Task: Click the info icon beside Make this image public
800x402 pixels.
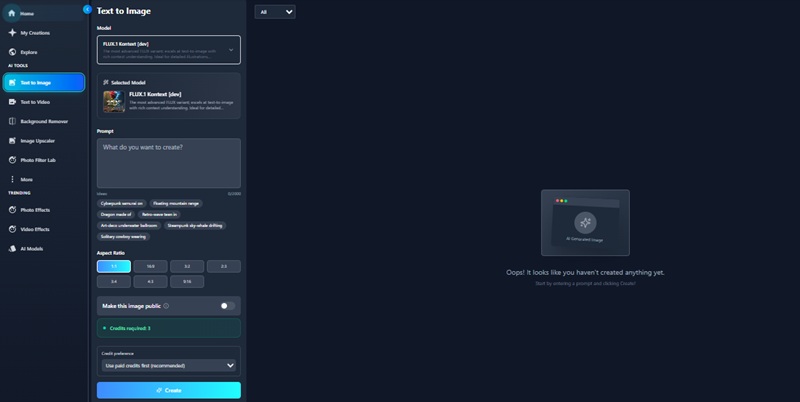Action: point(166,306)
